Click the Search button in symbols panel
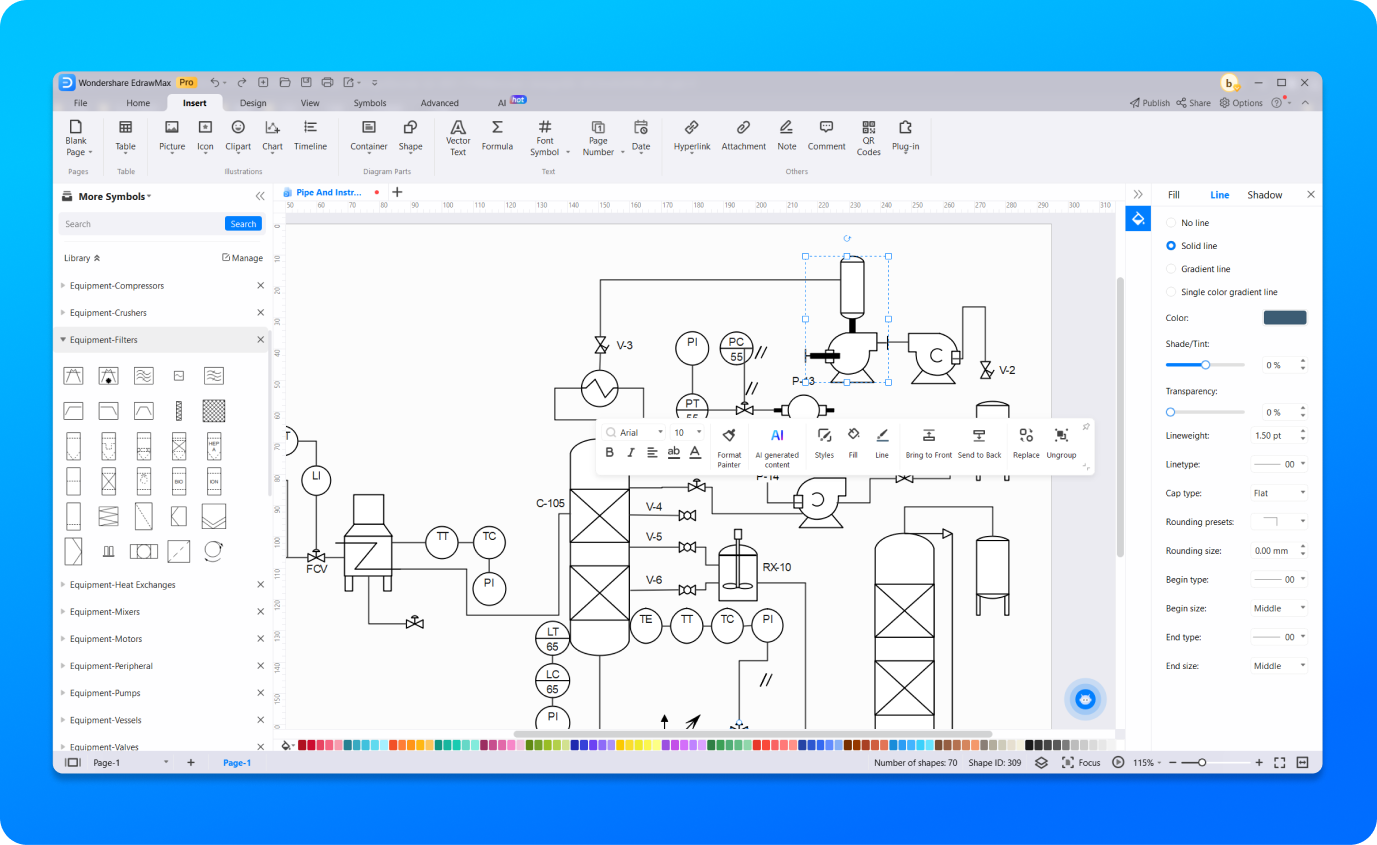This screenshot has height=845, width=1377. (x=243, y=224)
